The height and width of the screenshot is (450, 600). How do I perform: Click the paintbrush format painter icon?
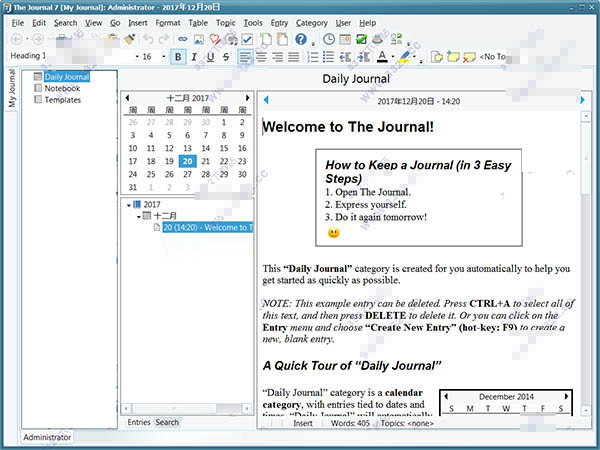click(x=129, y=39)
